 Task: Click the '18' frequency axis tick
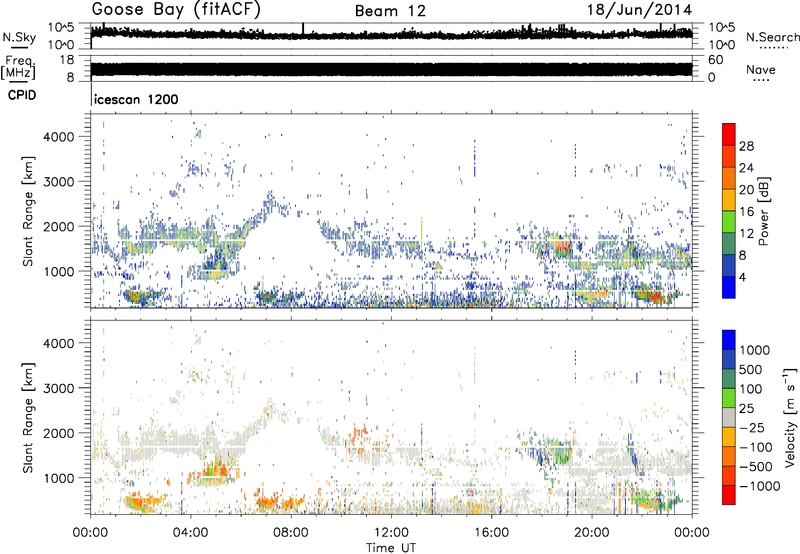click(x=66, y=60)
